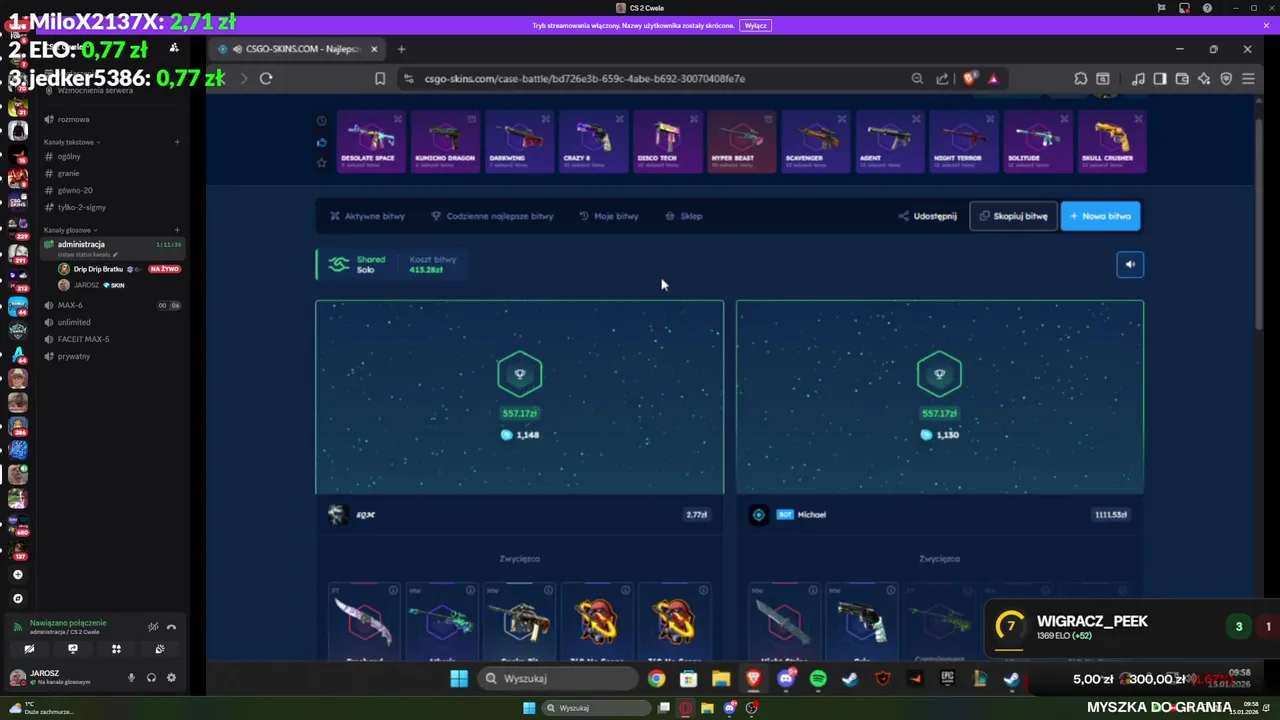
Task: Open the Skull Crusher drop card
Action: (x=1112, y=142)
